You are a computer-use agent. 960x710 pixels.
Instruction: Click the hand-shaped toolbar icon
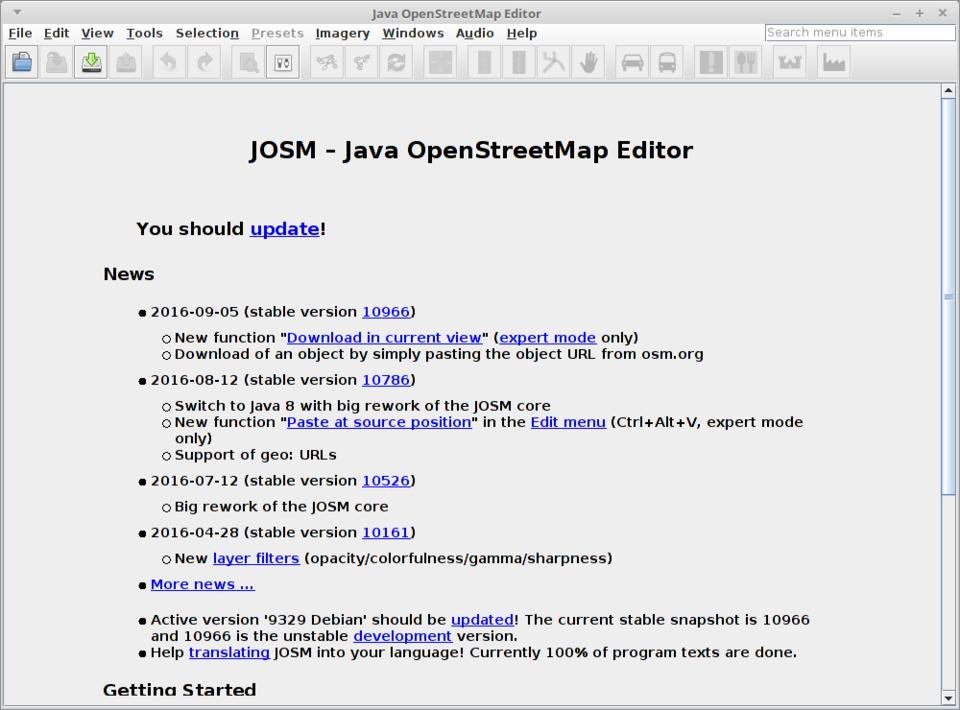pos(588,63)
